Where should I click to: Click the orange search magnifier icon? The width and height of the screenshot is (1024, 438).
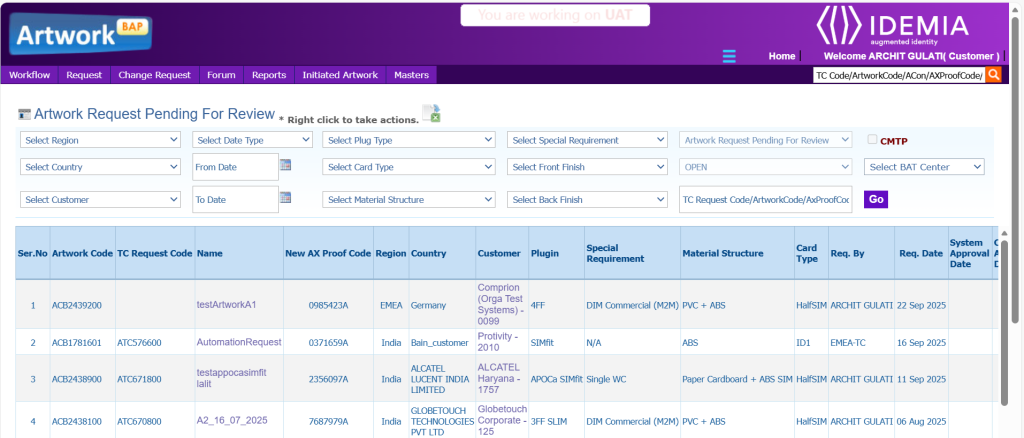click(993, 75)
